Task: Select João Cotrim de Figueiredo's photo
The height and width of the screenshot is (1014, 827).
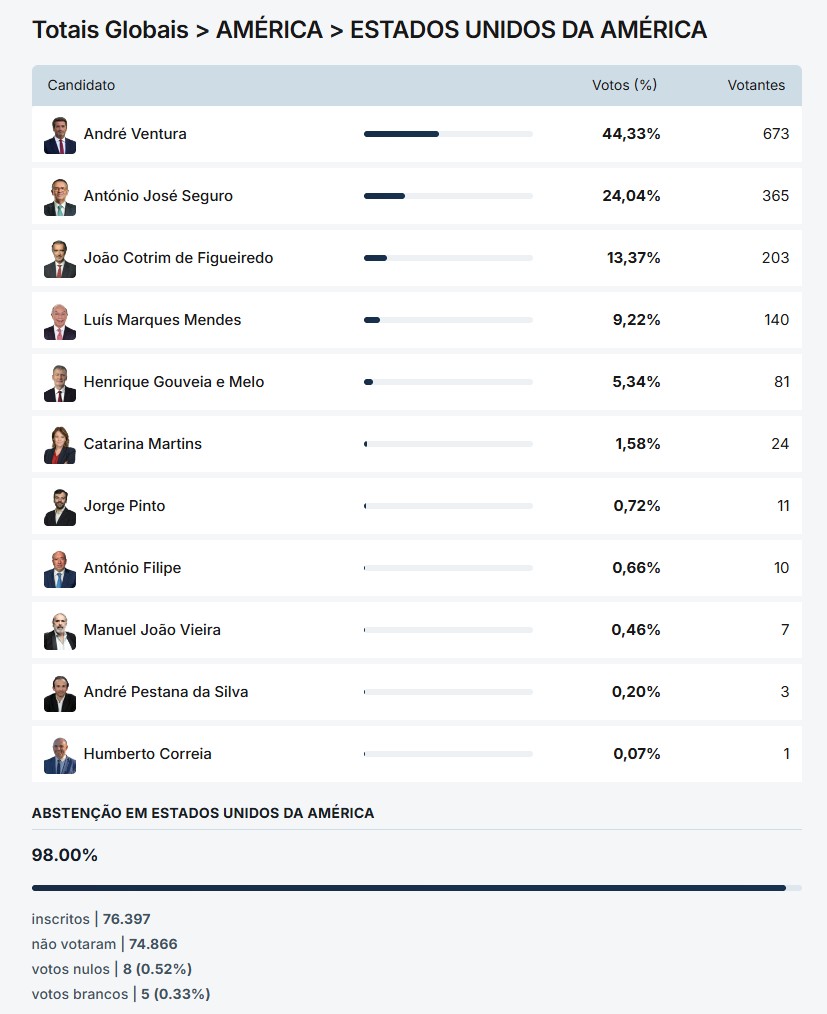Action: click(x=60, y=259)
